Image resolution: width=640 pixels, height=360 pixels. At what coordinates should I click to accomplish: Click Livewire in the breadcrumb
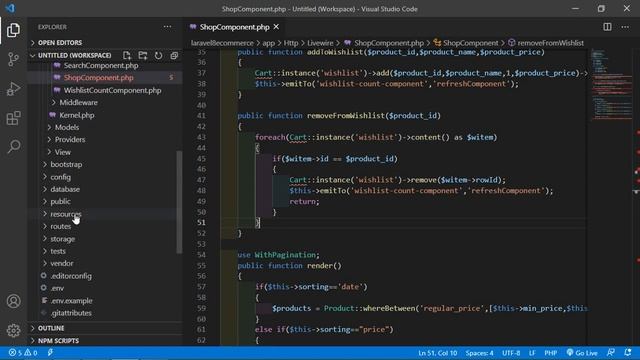click(x=320, y=43)
